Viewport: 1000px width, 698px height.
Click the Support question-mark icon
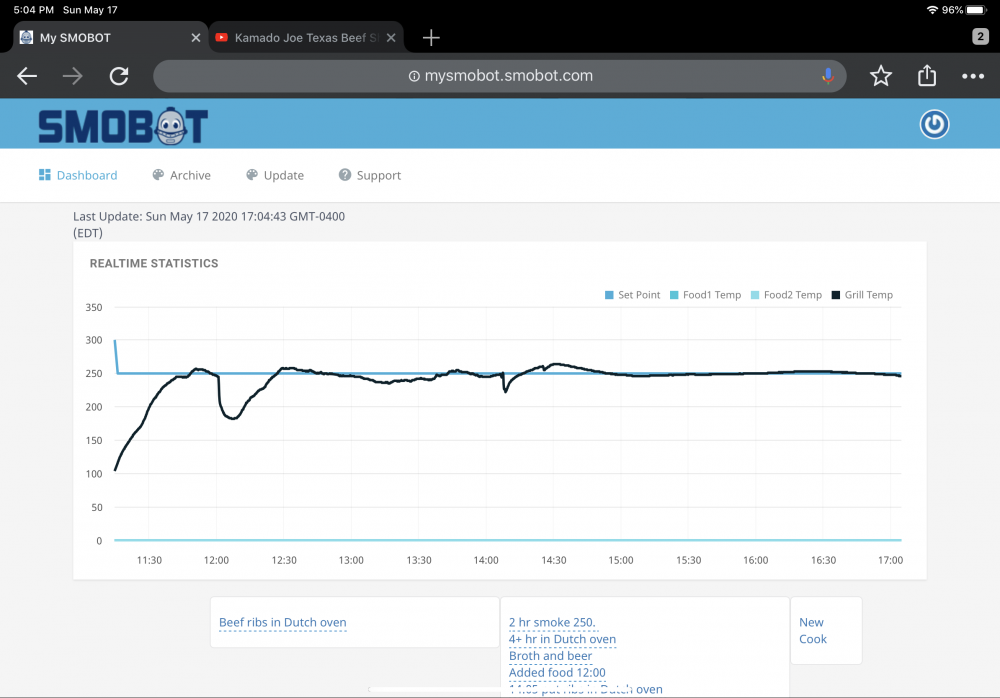click(x=345, y=175)
